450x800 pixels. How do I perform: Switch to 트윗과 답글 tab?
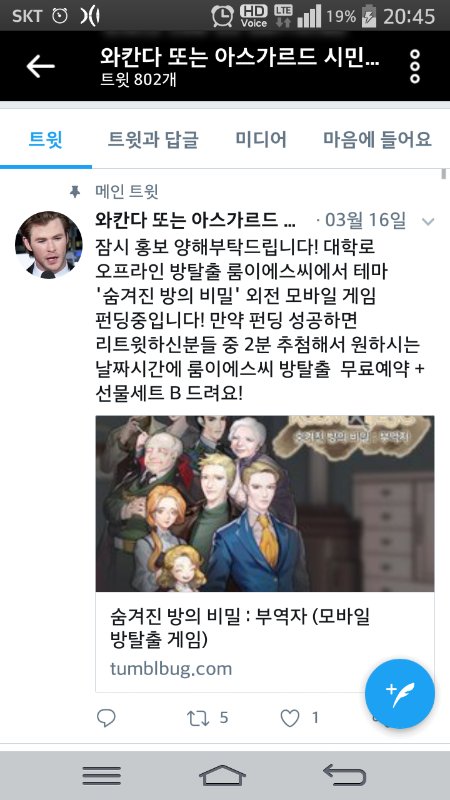pos(153,139)
